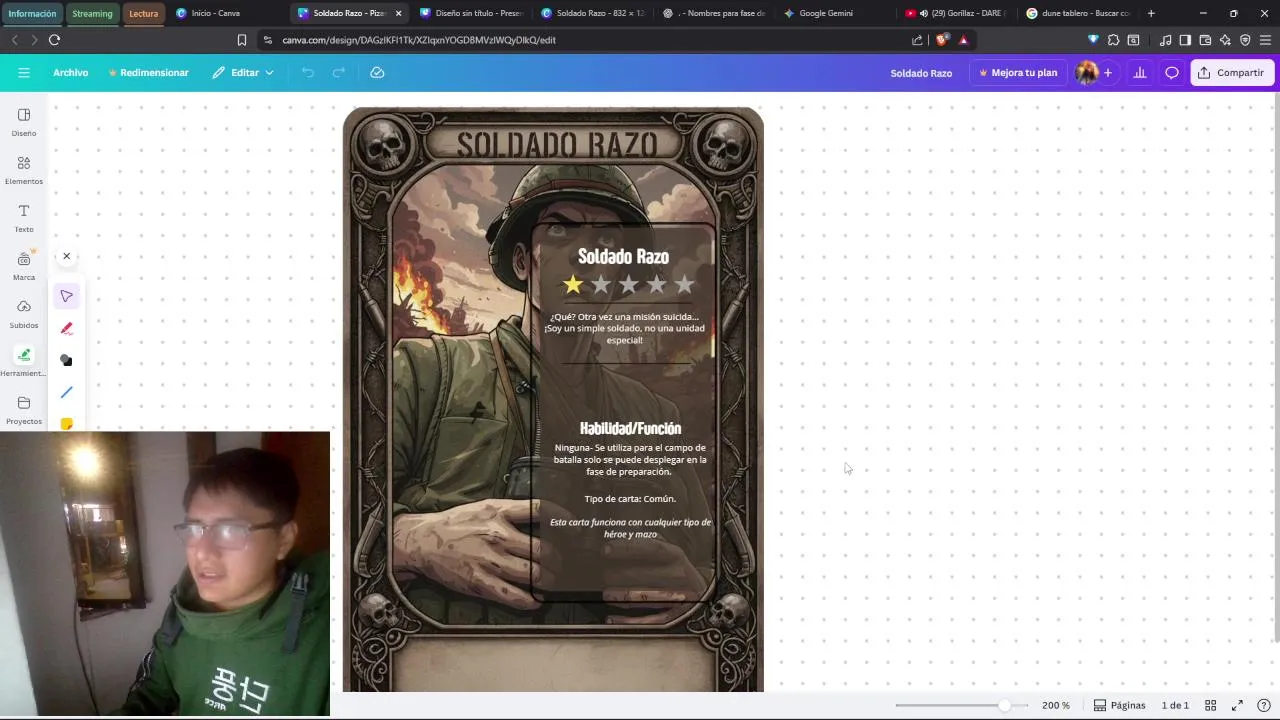Open the Redimensionar option

click(x=148, y=73)
